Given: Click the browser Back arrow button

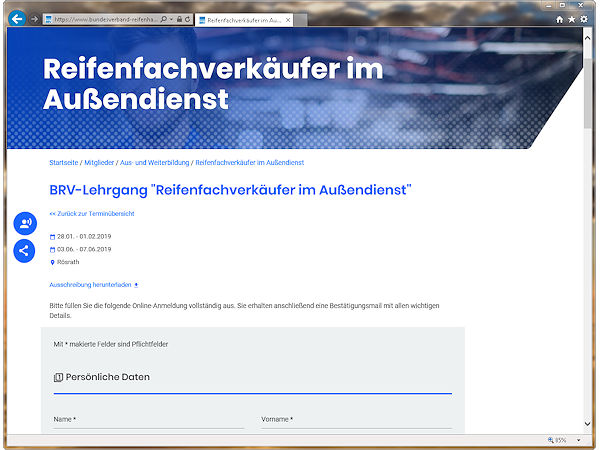Looking at the screenshot, I should pos(16,18).
